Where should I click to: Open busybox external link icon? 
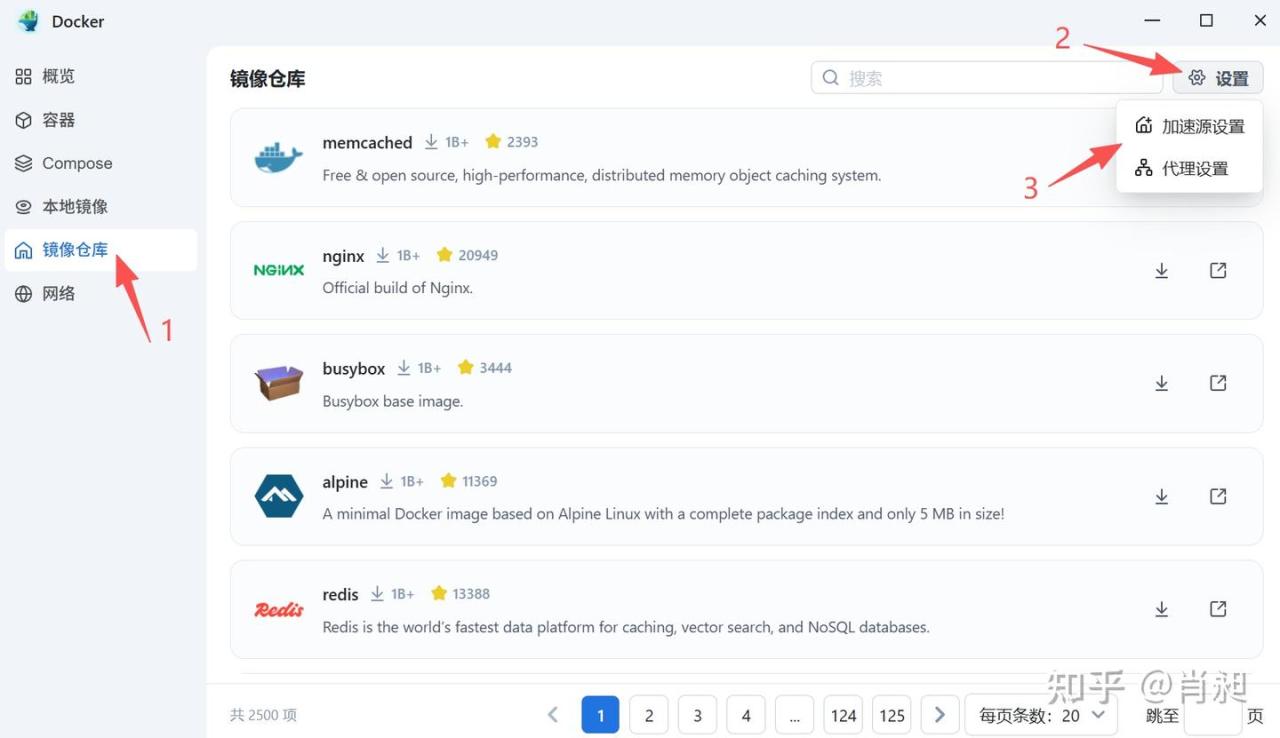tap(1218, 383)
